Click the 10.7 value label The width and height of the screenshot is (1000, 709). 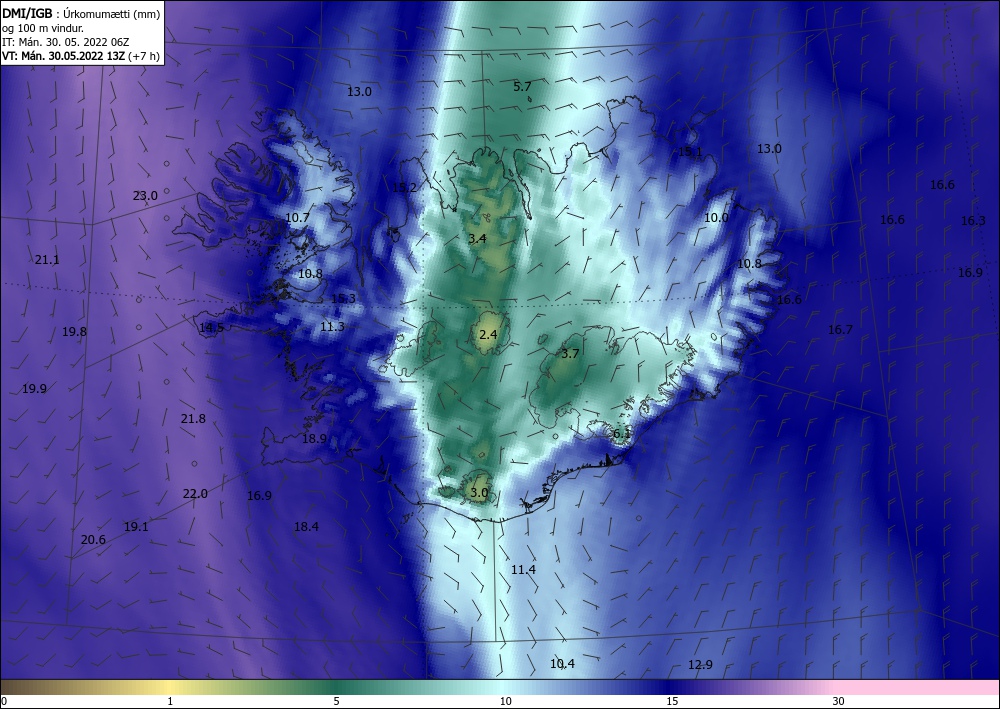[297, 217]
